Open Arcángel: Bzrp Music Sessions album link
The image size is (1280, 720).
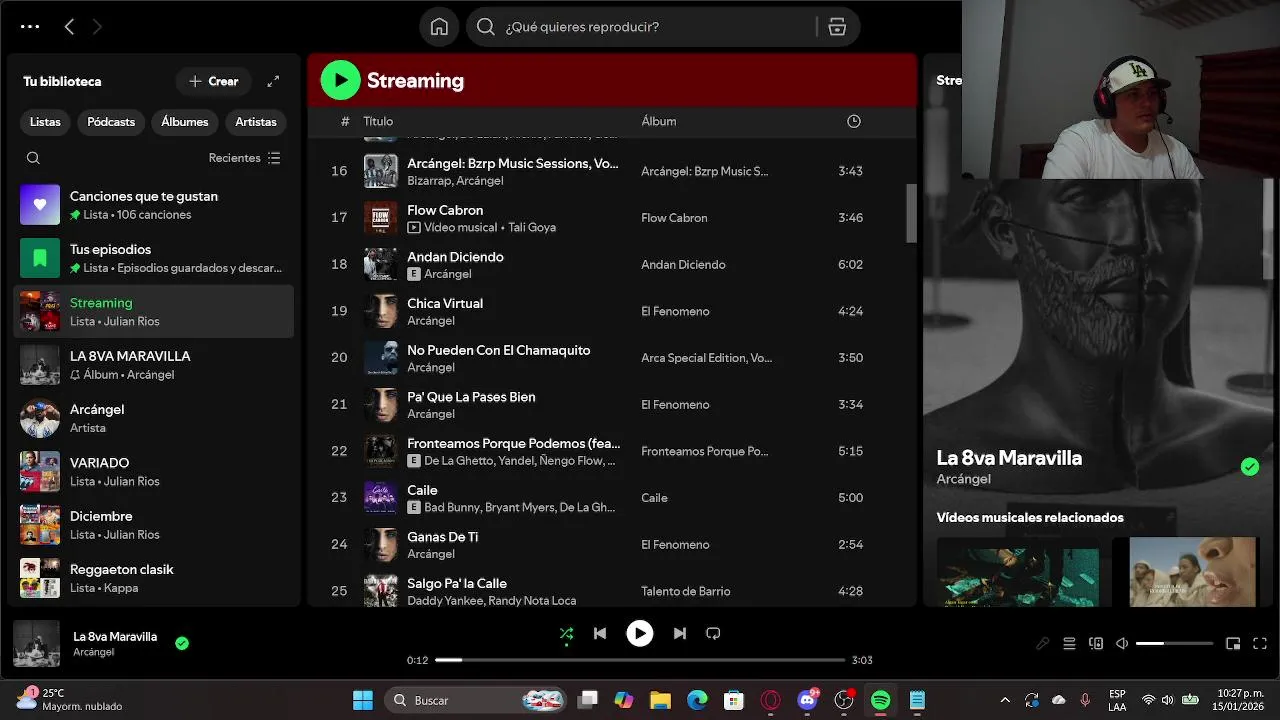click(704, 171)
